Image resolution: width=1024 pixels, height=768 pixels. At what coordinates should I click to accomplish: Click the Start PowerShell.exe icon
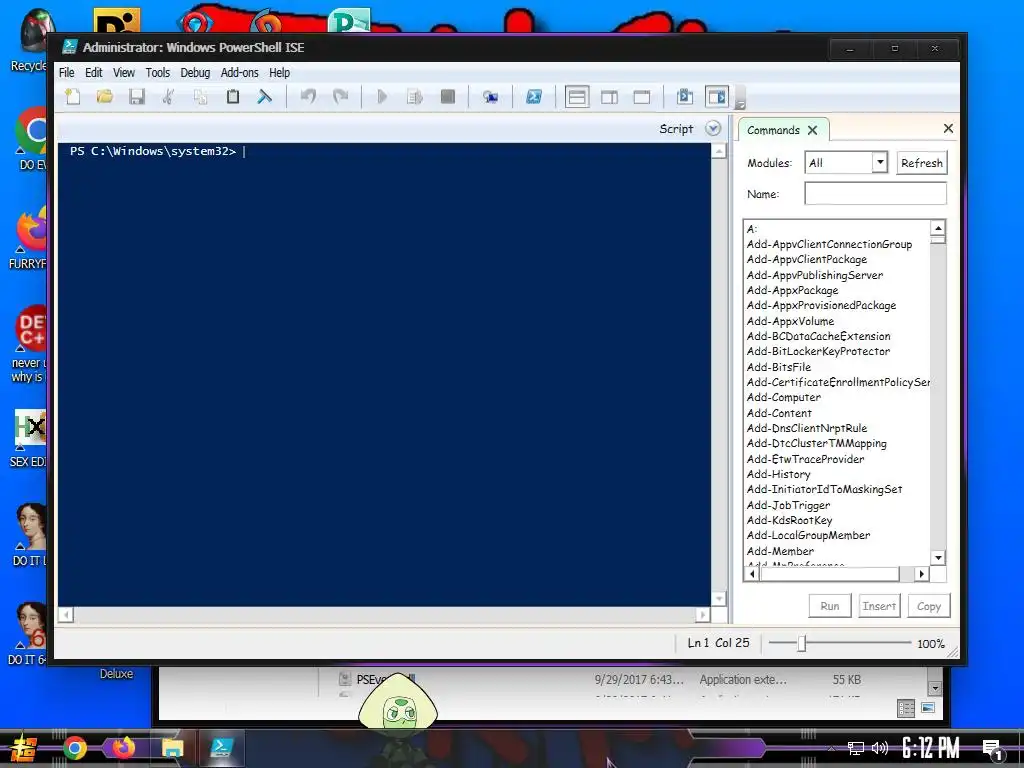coord(534,97)
